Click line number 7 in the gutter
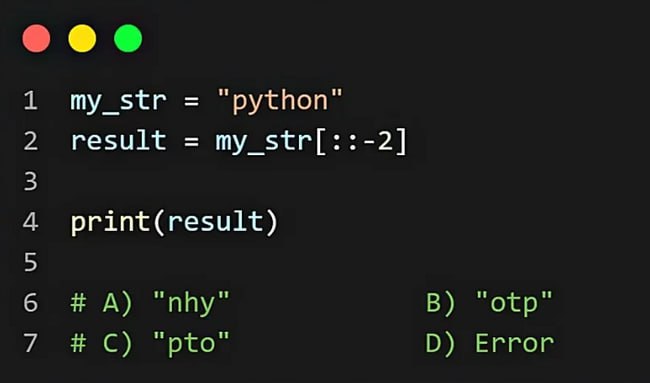This screenshot has width=650, height=383. (x=31, y=343)
